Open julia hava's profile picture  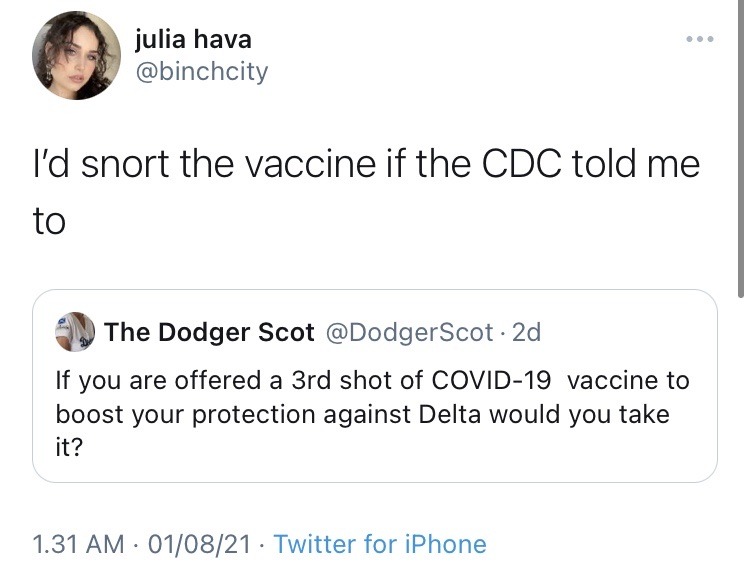(x=77, y=56)
